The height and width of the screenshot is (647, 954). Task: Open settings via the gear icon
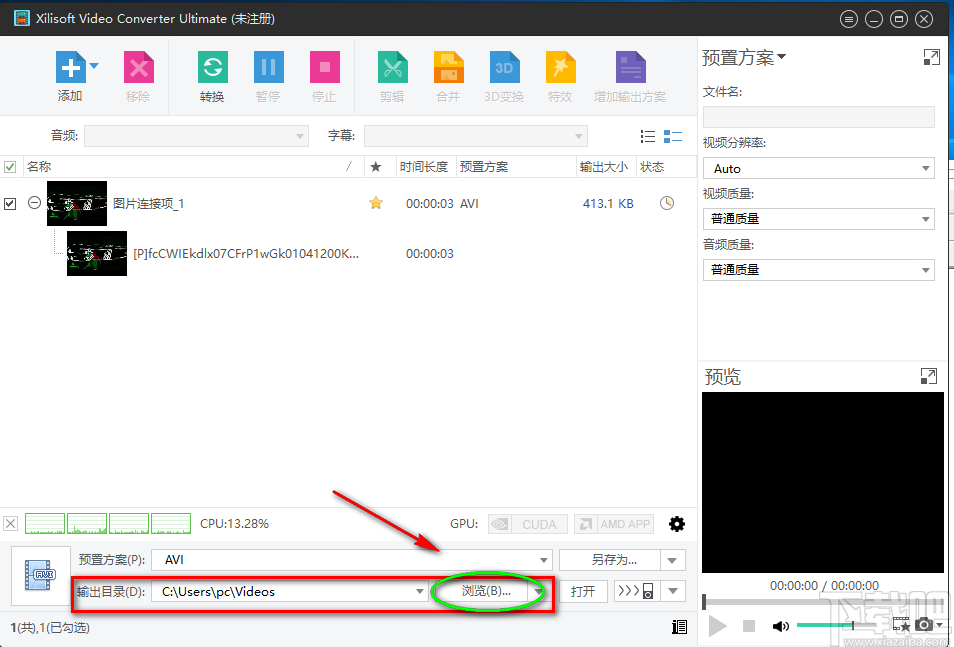677,523
